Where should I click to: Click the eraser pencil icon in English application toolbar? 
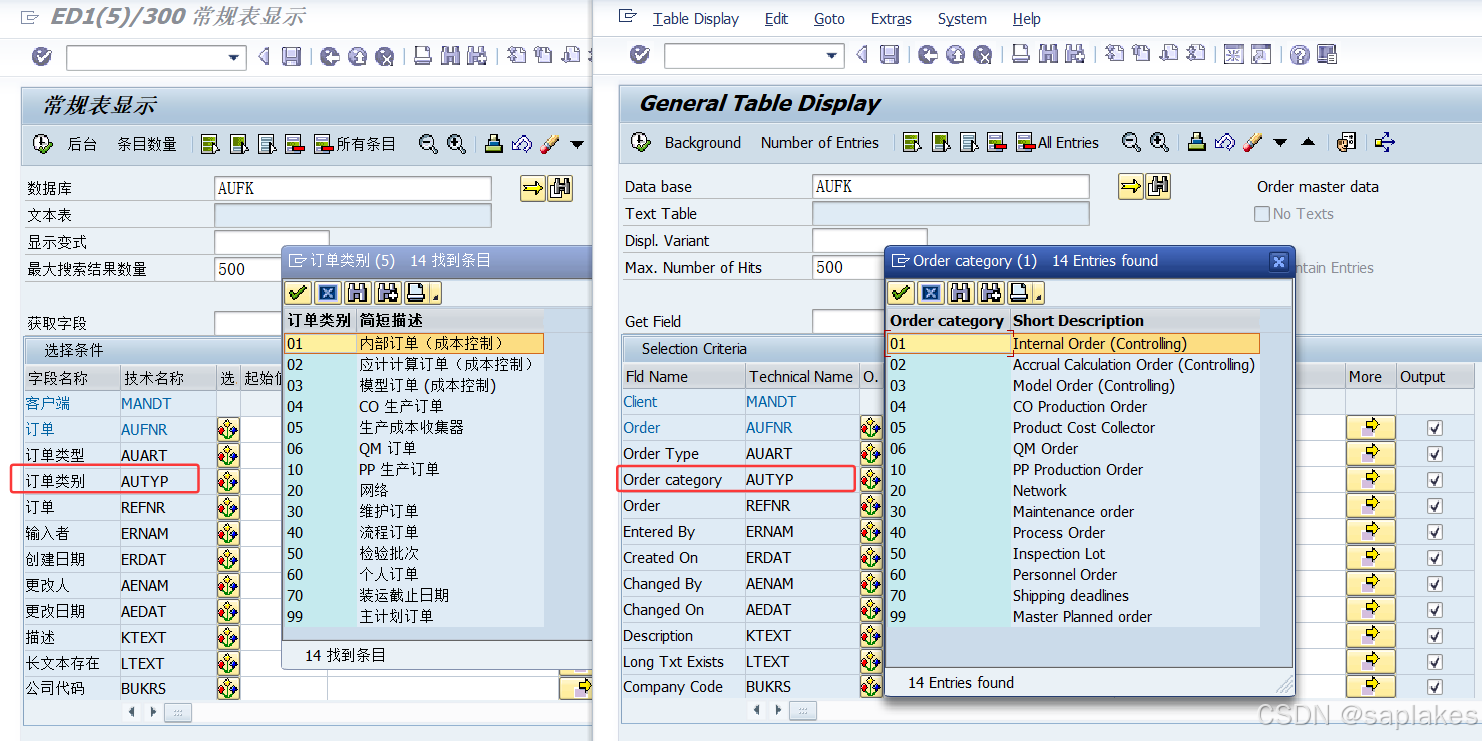1253,143
